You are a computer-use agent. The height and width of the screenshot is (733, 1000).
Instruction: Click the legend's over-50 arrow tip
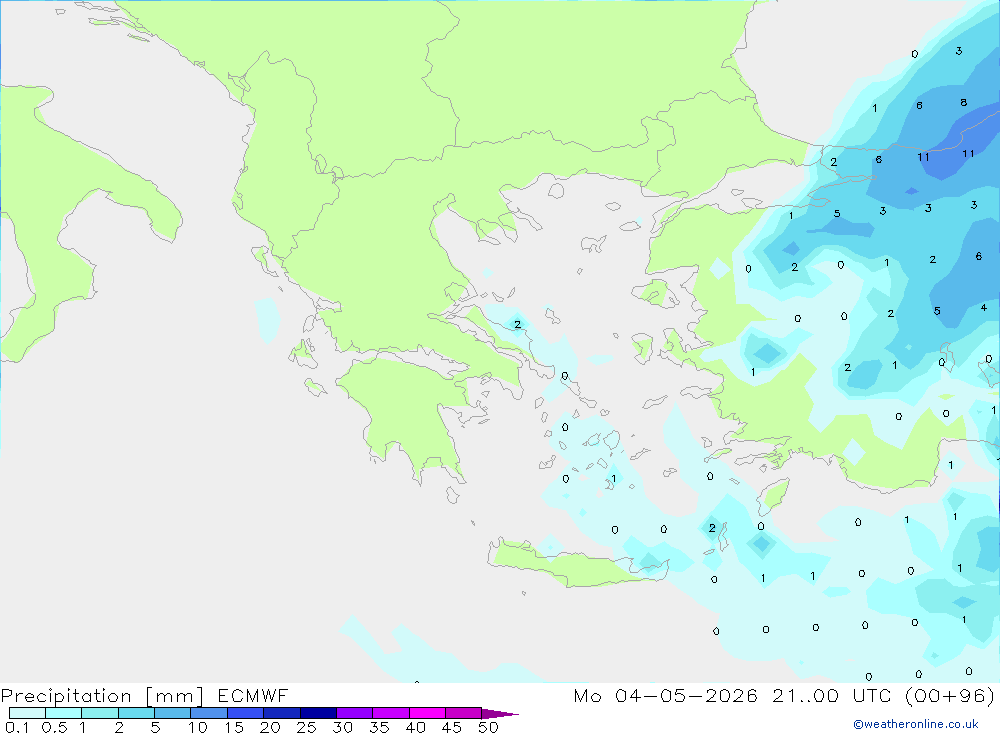coord(500,713)
